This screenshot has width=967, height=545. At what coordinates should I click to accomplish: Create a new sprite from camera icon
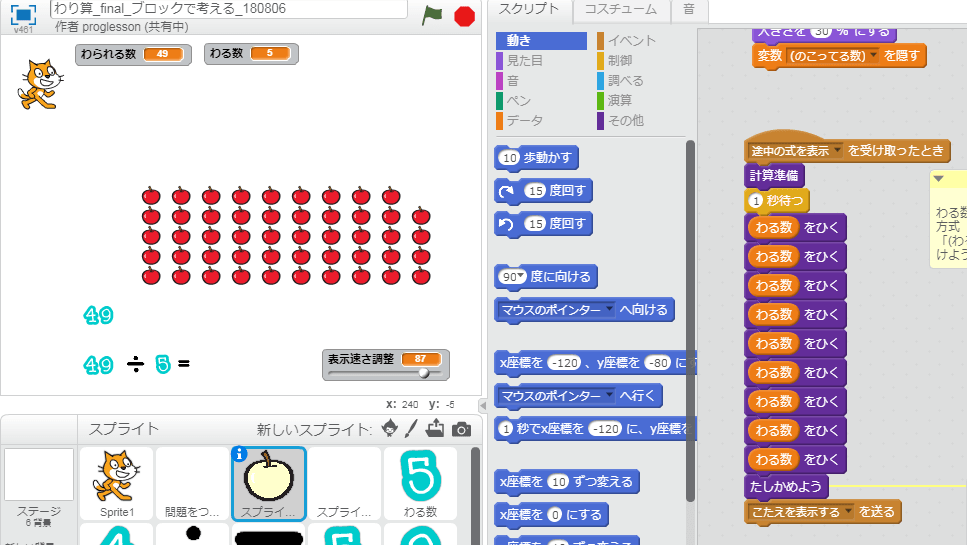tap(461, 429)
